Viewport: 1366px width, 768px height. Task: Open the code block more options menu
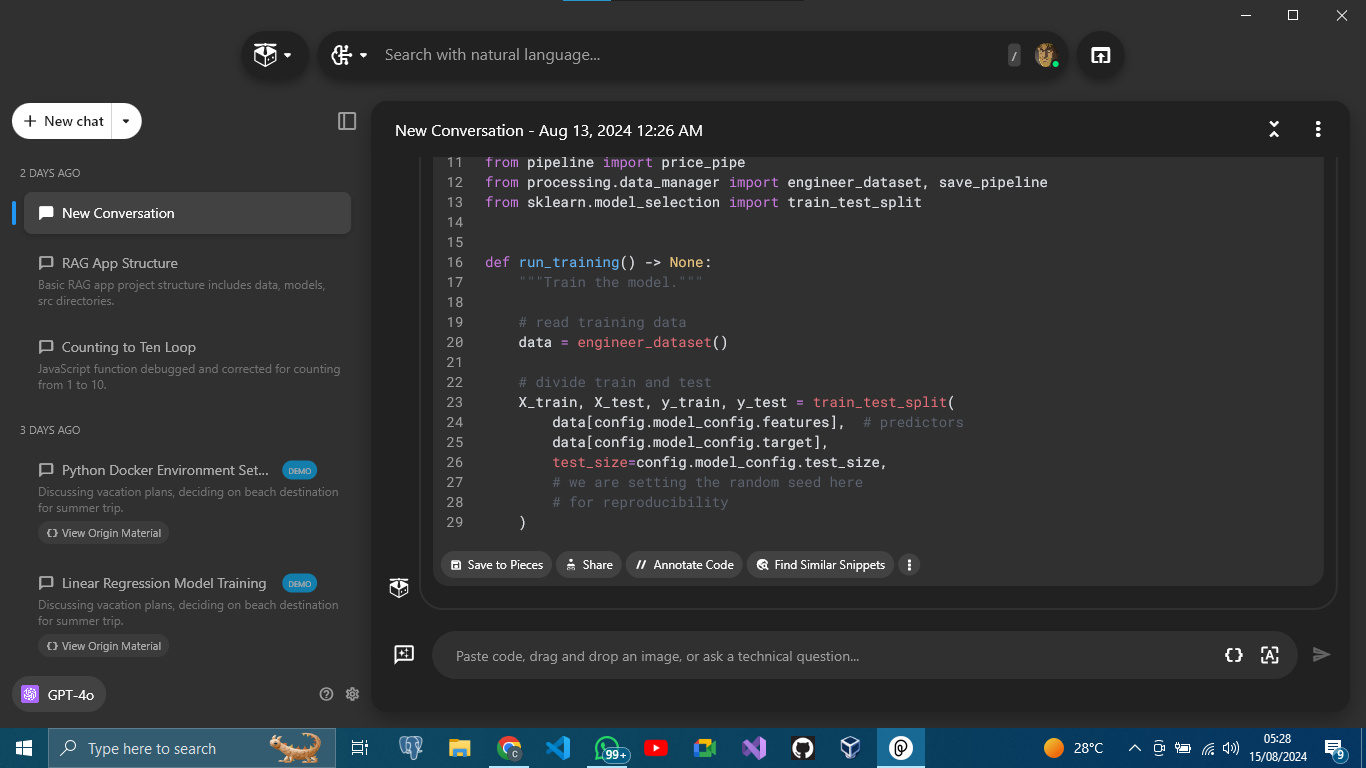tap(909, 565)
